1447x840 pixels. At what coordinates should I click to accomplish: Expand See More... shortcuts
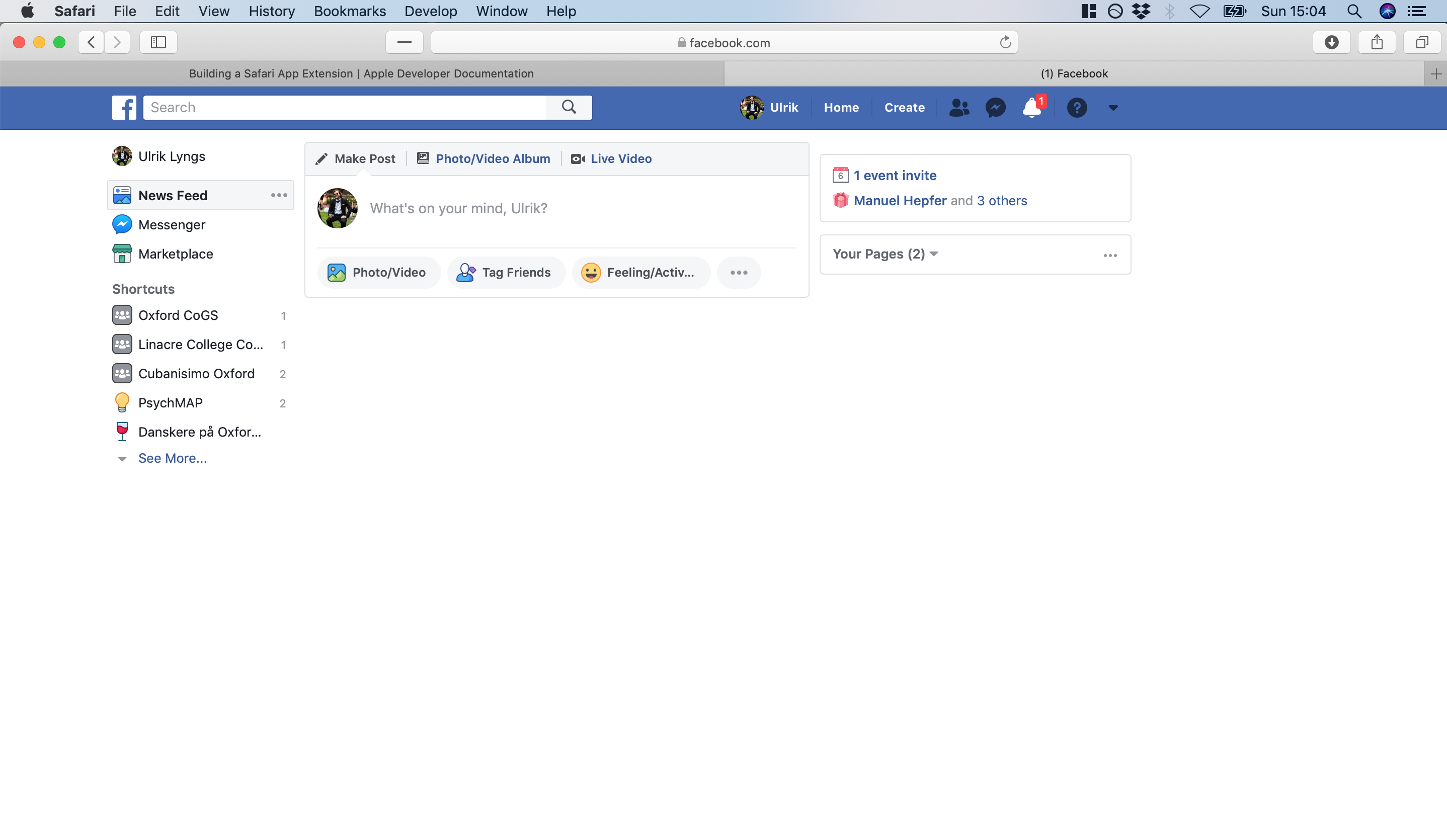172,458
